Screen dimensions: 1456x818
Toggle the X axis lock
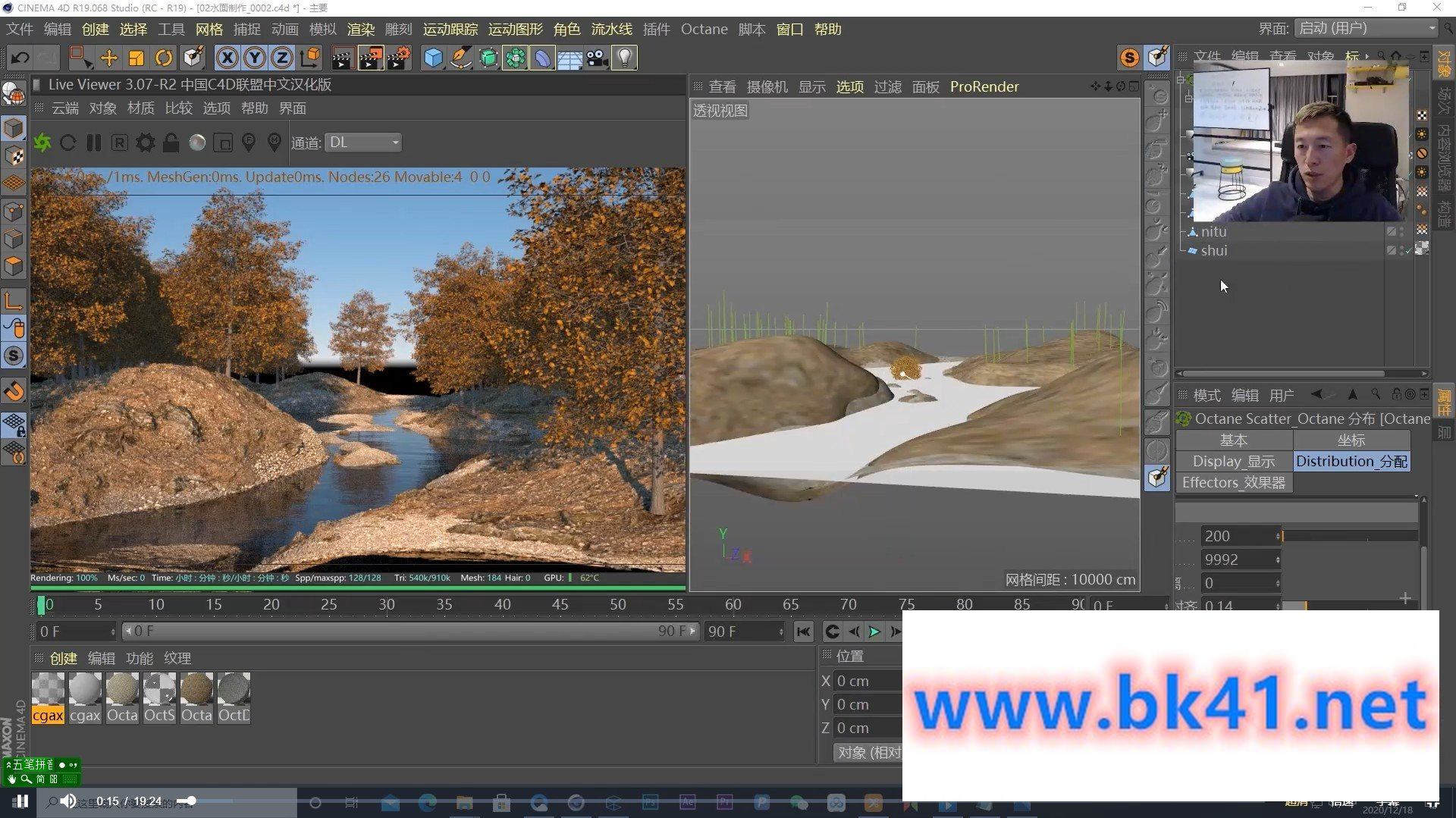[227, 58]
